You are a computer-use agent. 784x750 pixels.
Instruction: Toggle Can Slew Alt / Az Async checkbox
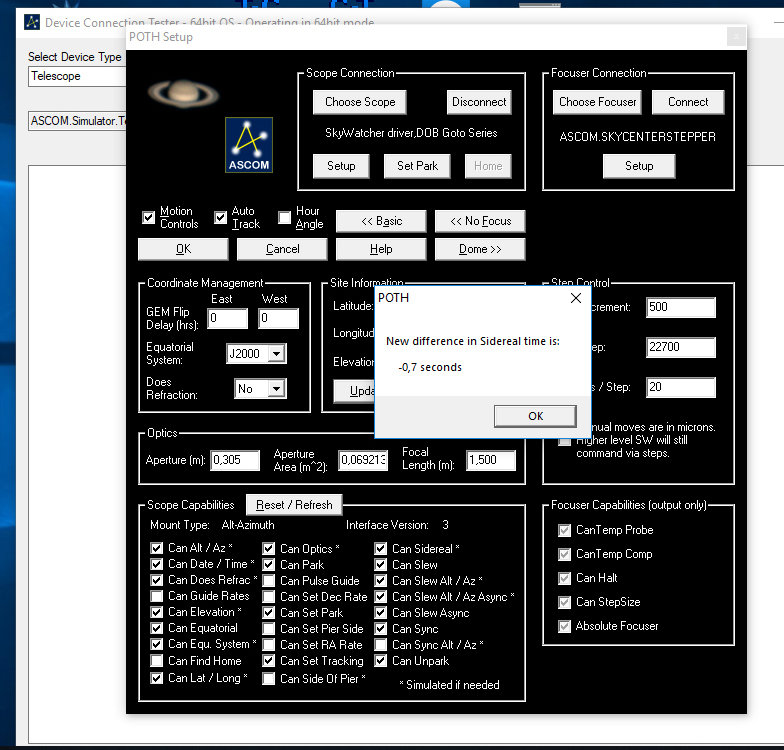[380, 596]
